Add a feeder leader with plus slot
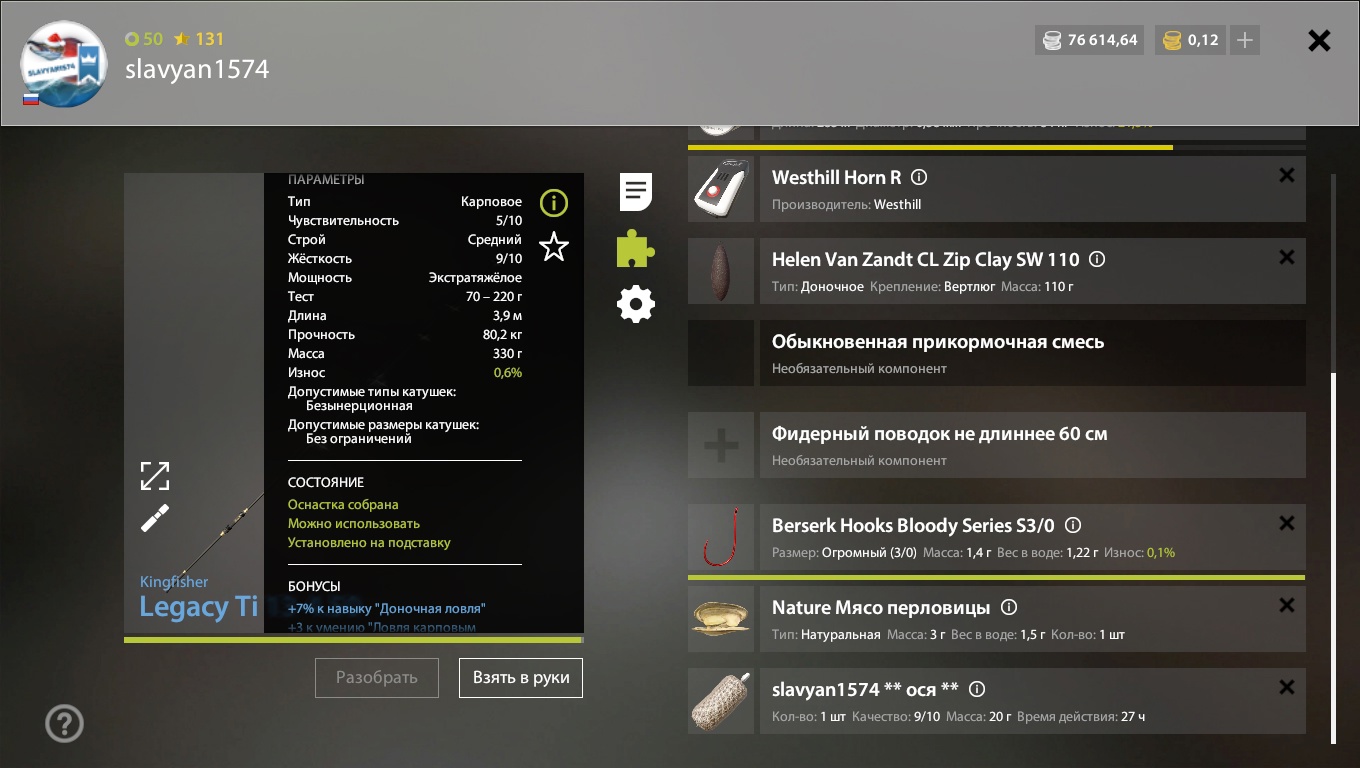 (721, 445)
